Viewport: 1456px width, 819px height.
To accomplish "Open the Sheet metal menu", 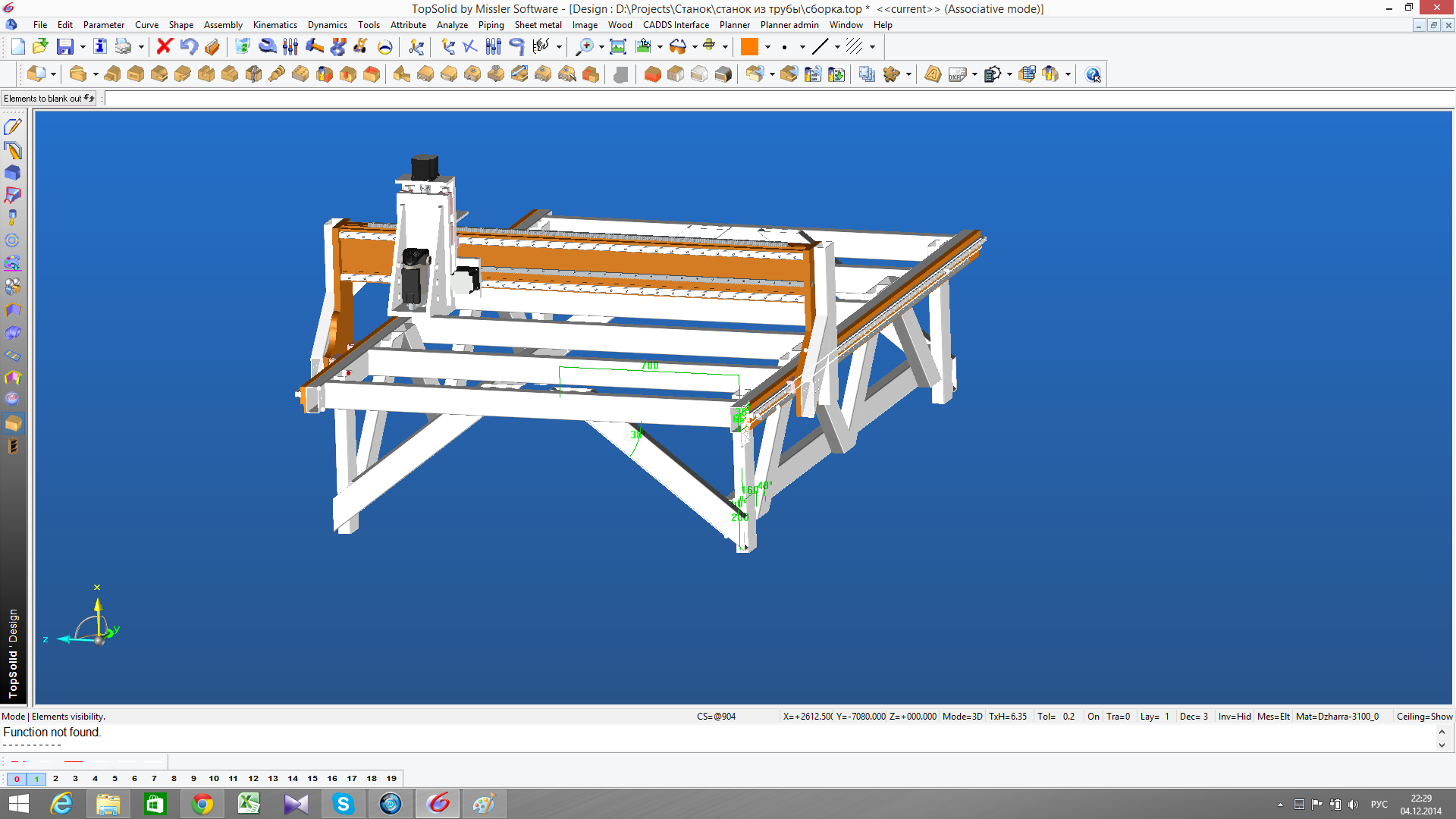I will coord(538,25).
